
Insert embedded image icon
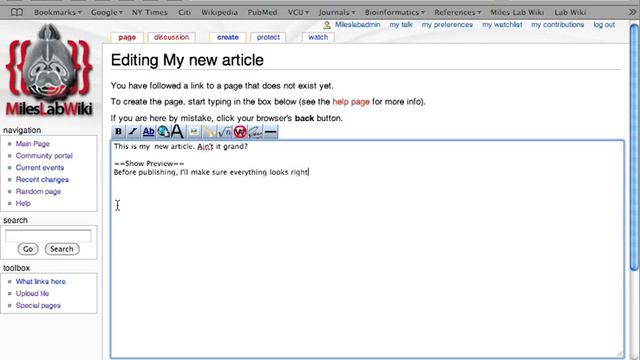(193, 132)
